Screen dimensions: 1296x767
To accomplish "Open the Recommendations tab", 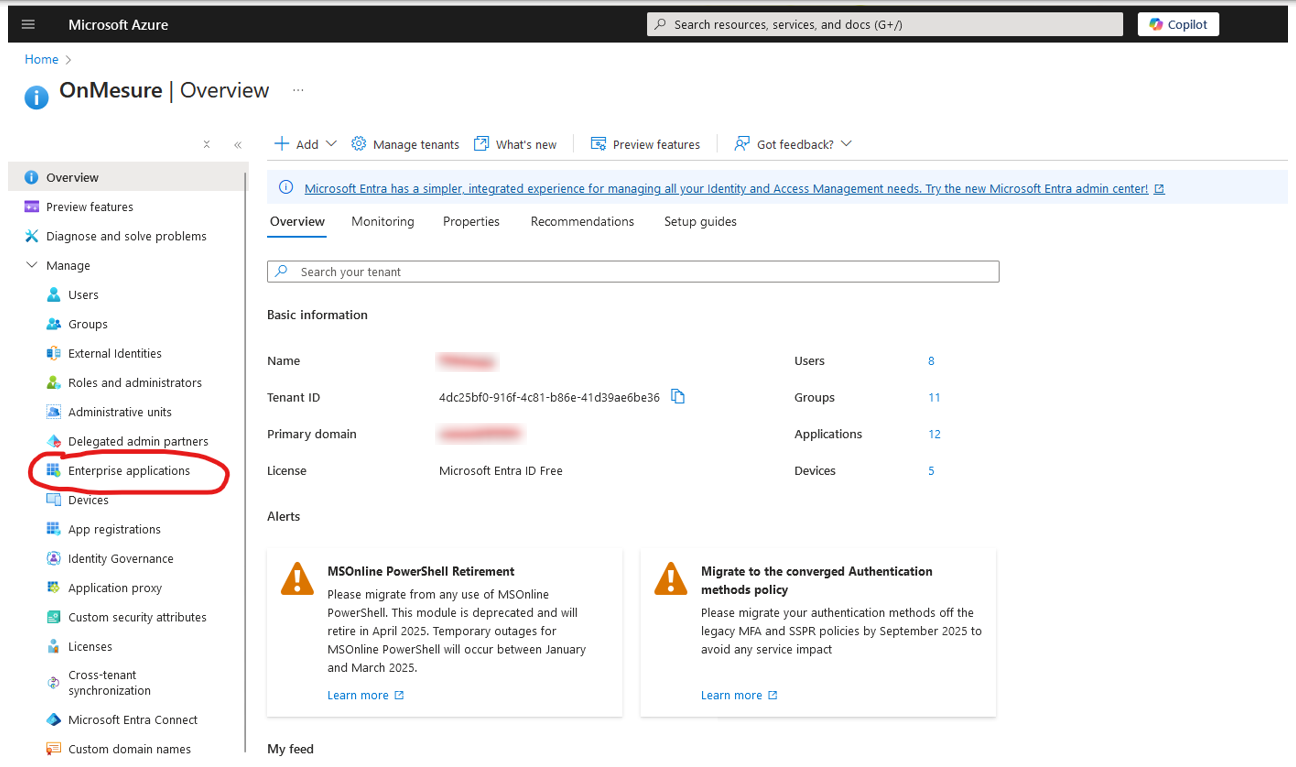I will 582,222.
